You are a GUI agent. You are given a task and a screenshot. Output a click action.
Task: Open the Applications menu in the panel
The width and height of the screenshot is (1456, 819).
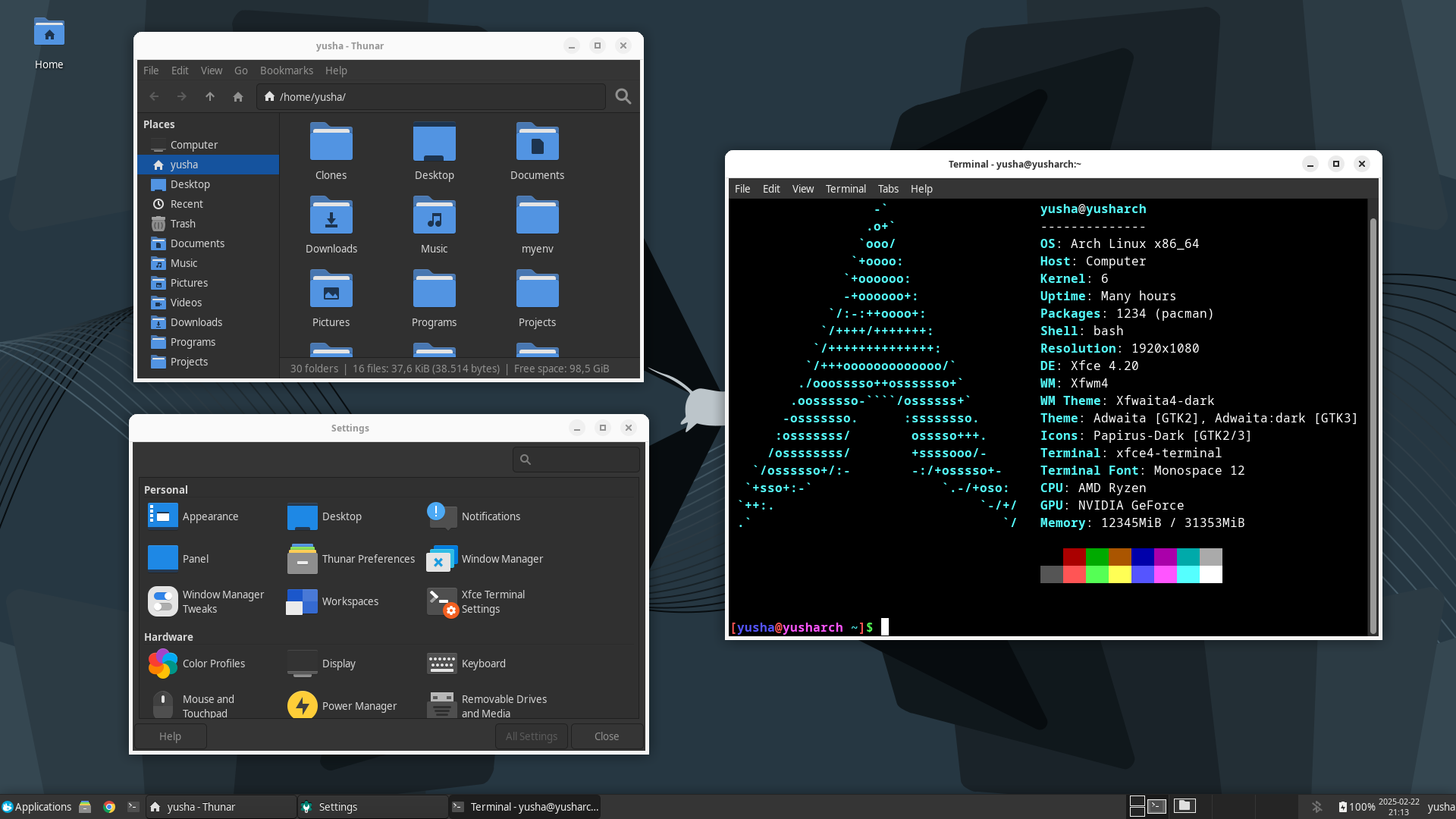coord(36,806)
